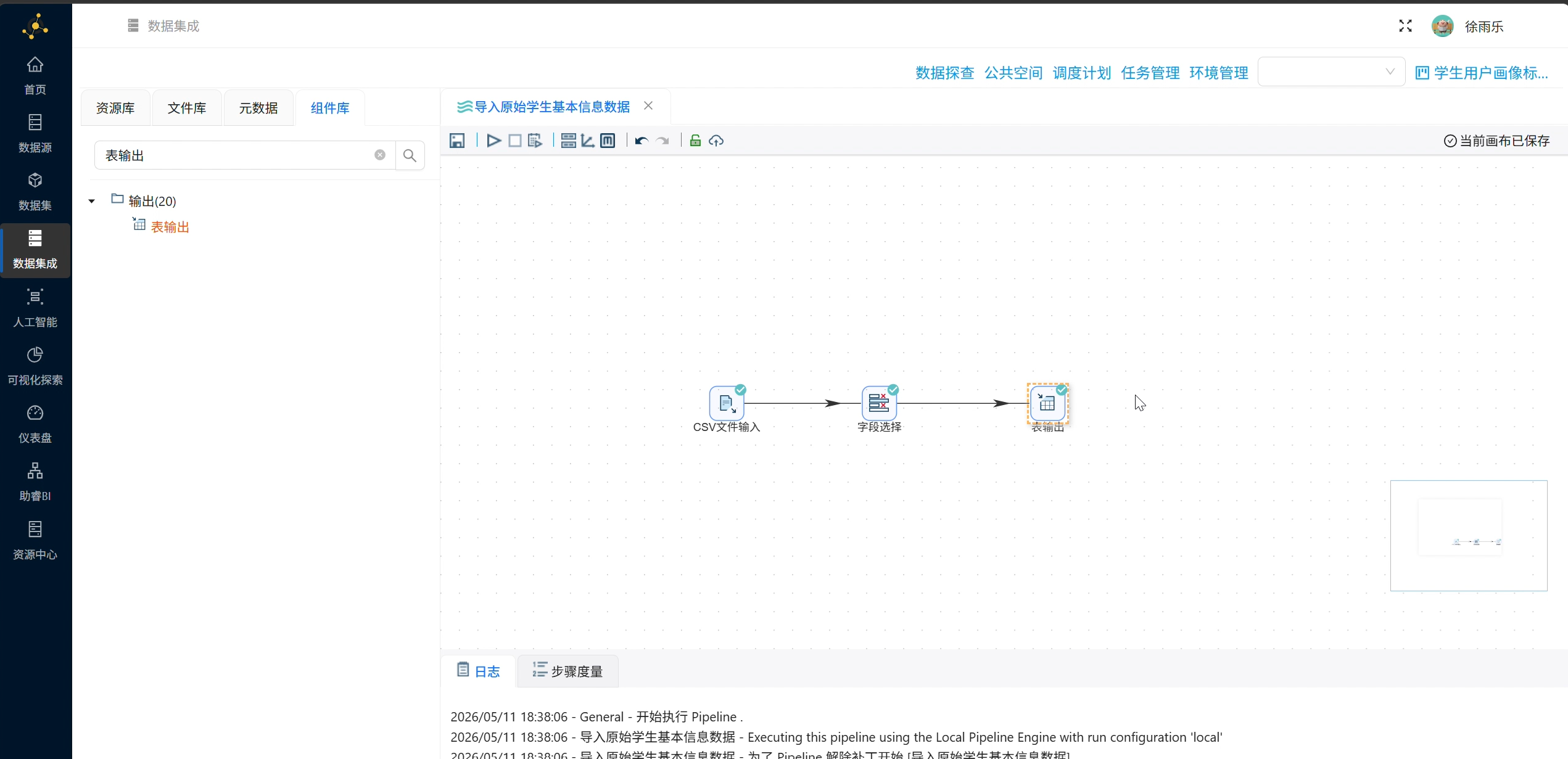Open the 步骤度量 tab
This screenshot has width=1568, height=759.
tap(567, 671)
